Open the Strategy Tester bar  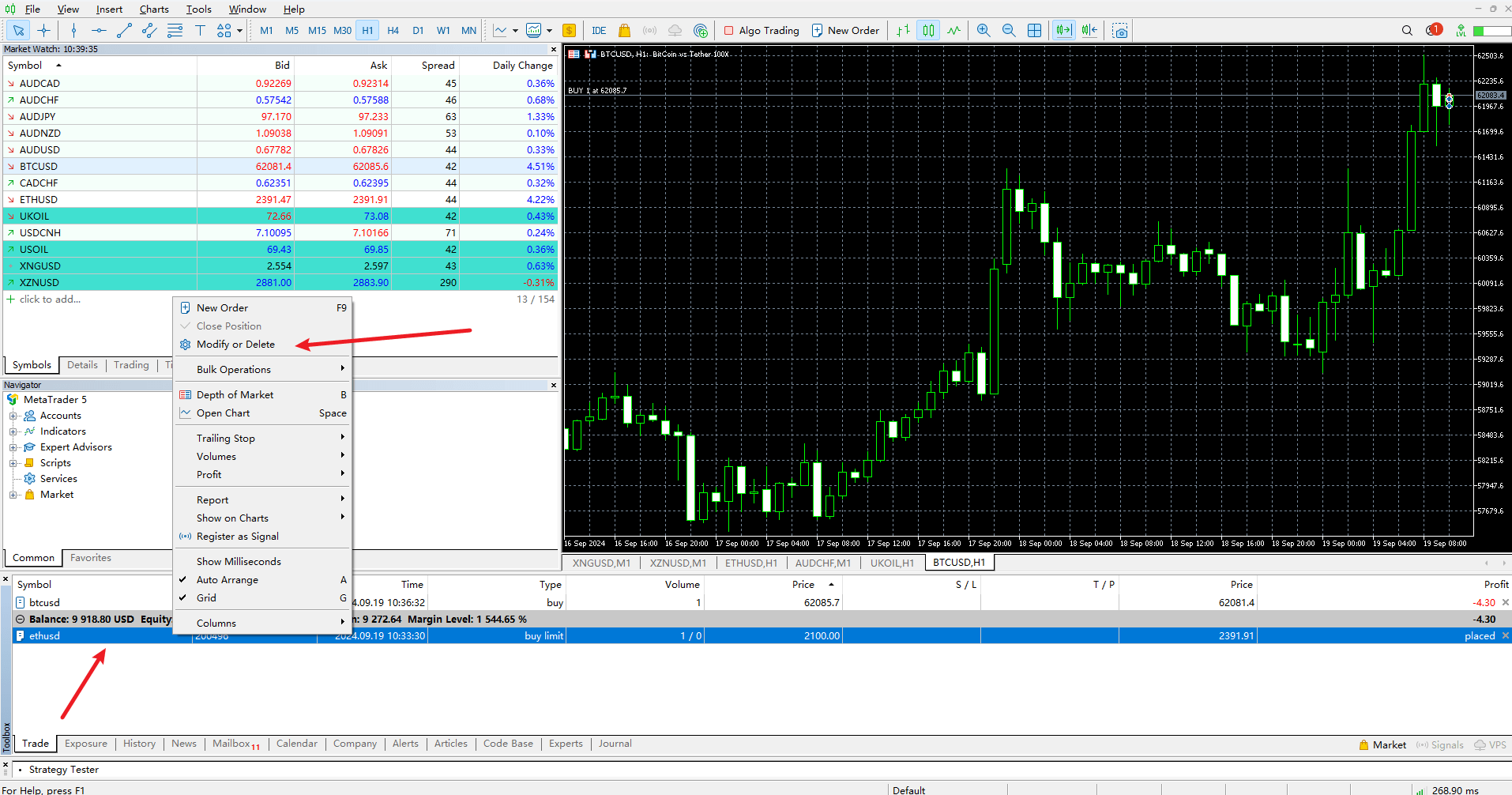[x=63, y=770]
